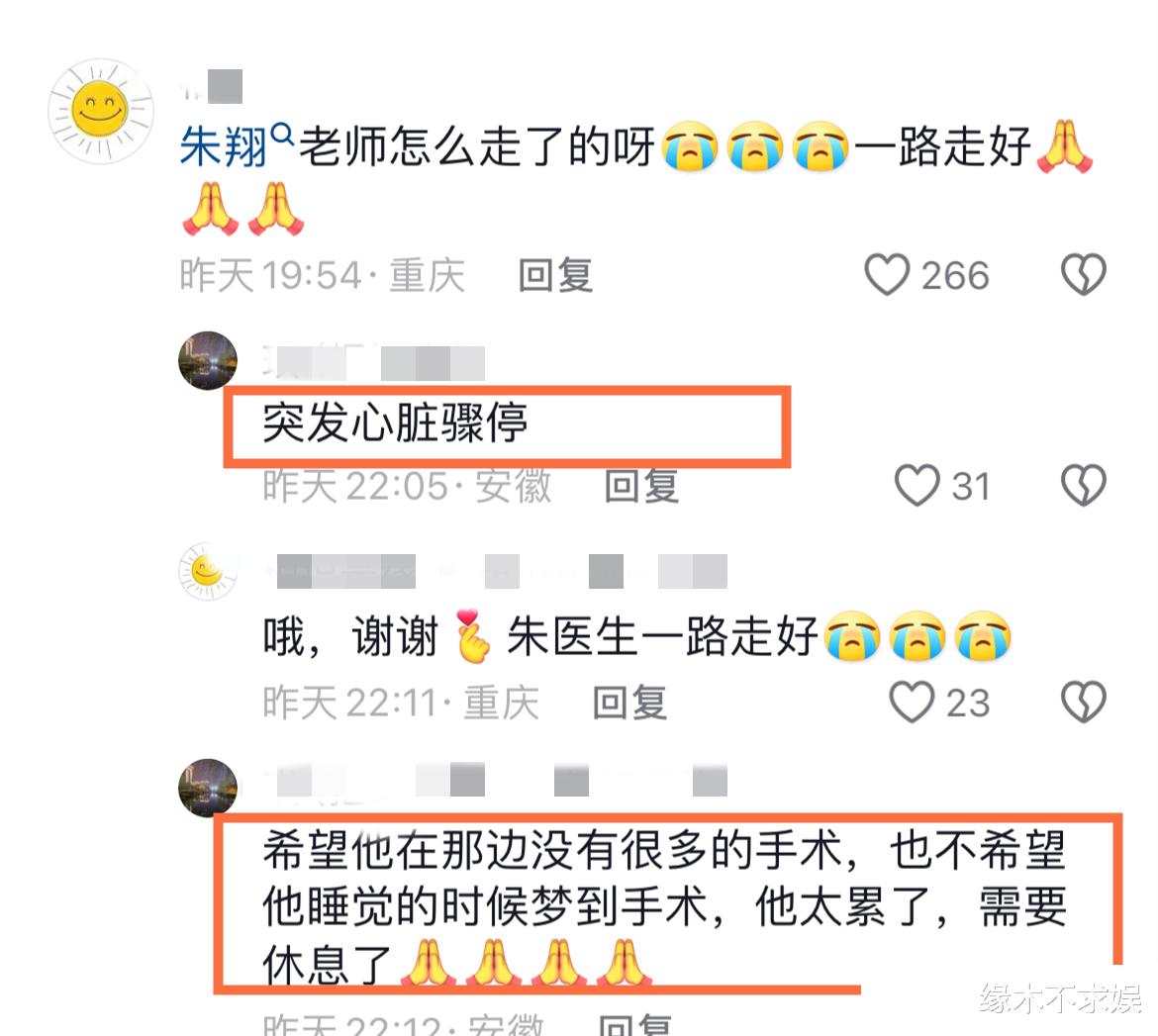Reply to the comment posted 昨天 19:54
1158x1036 pixels.
(x=555, y=275)
